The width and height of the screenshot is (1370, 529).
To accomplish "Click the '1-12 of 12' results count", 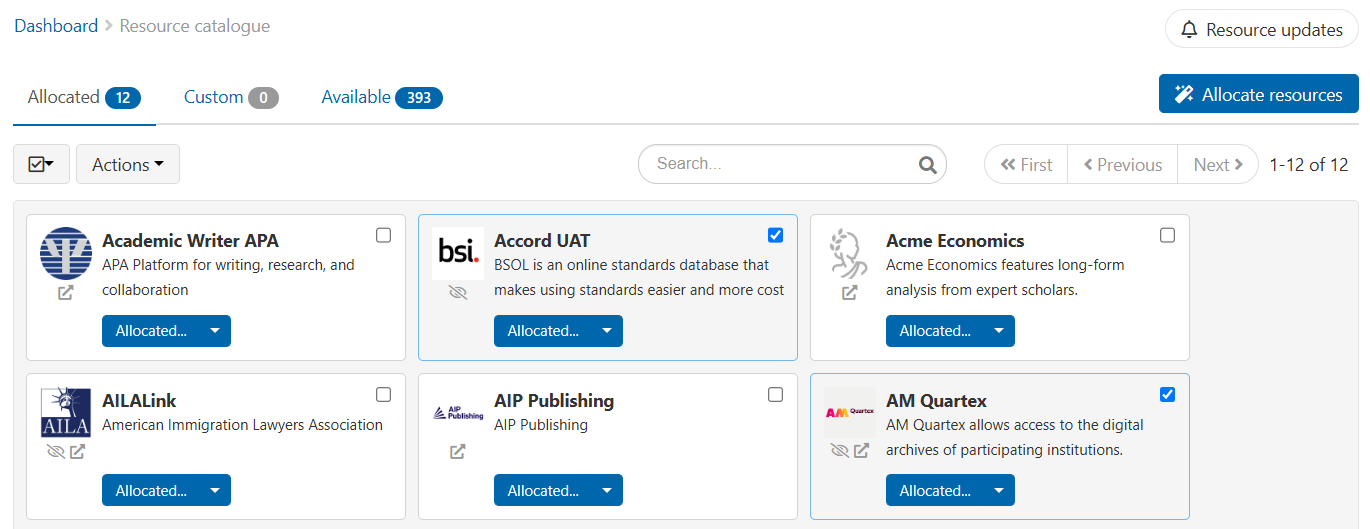I will click(x=1309, y=165).
